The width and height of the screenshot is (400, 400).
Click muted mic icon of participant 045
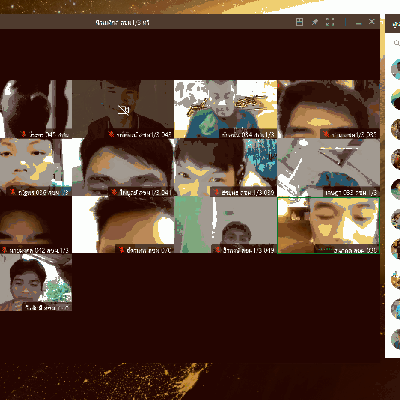pos(111,134)
